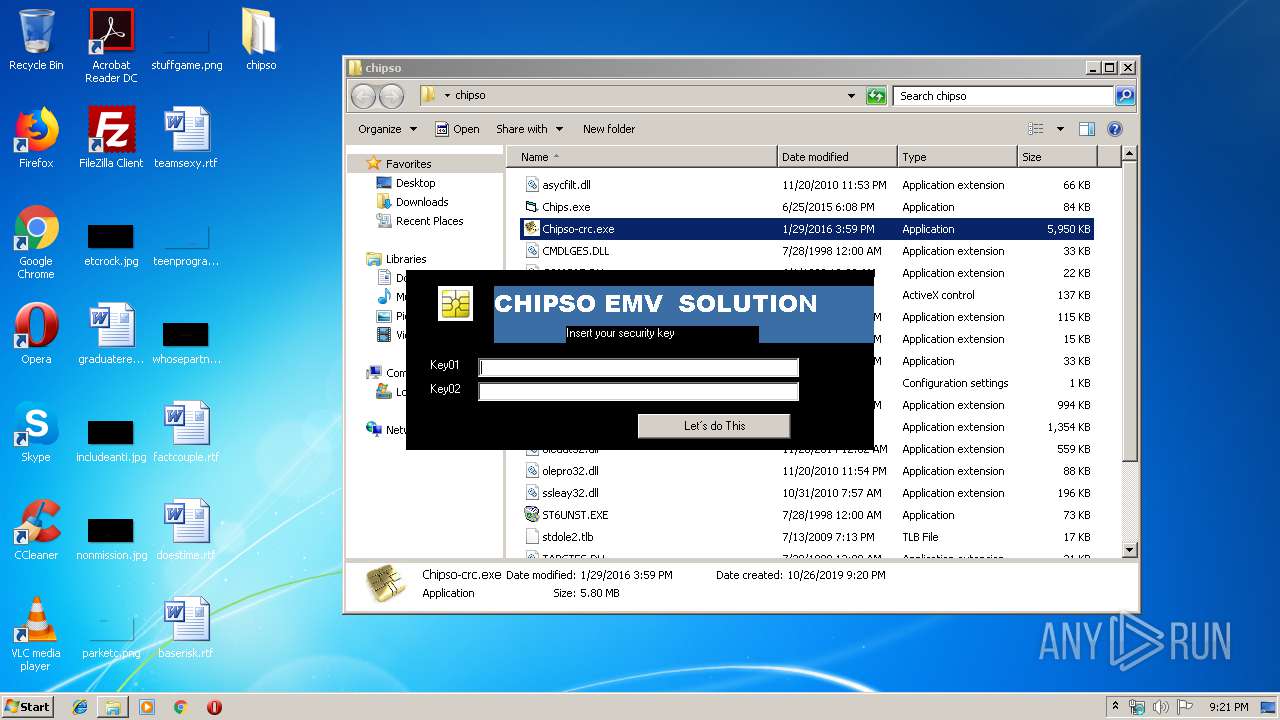The image size is (1280, 720).
Task: Click the chip card icon in Chipso dialog
Action: click(x=455, y=304)
